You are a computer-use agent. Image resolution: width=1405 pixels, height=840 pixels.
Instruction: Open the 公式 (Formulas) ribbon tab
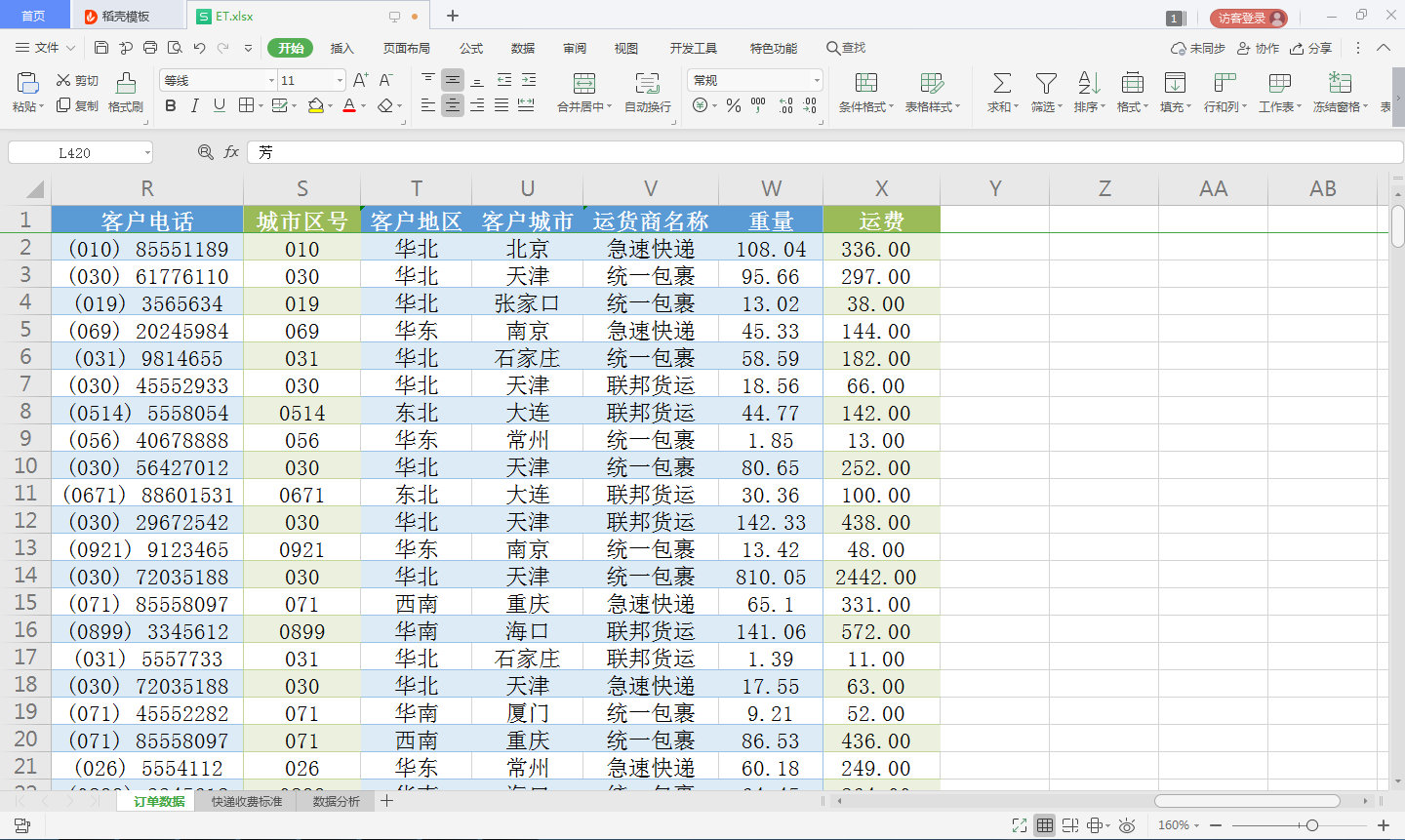471,48
